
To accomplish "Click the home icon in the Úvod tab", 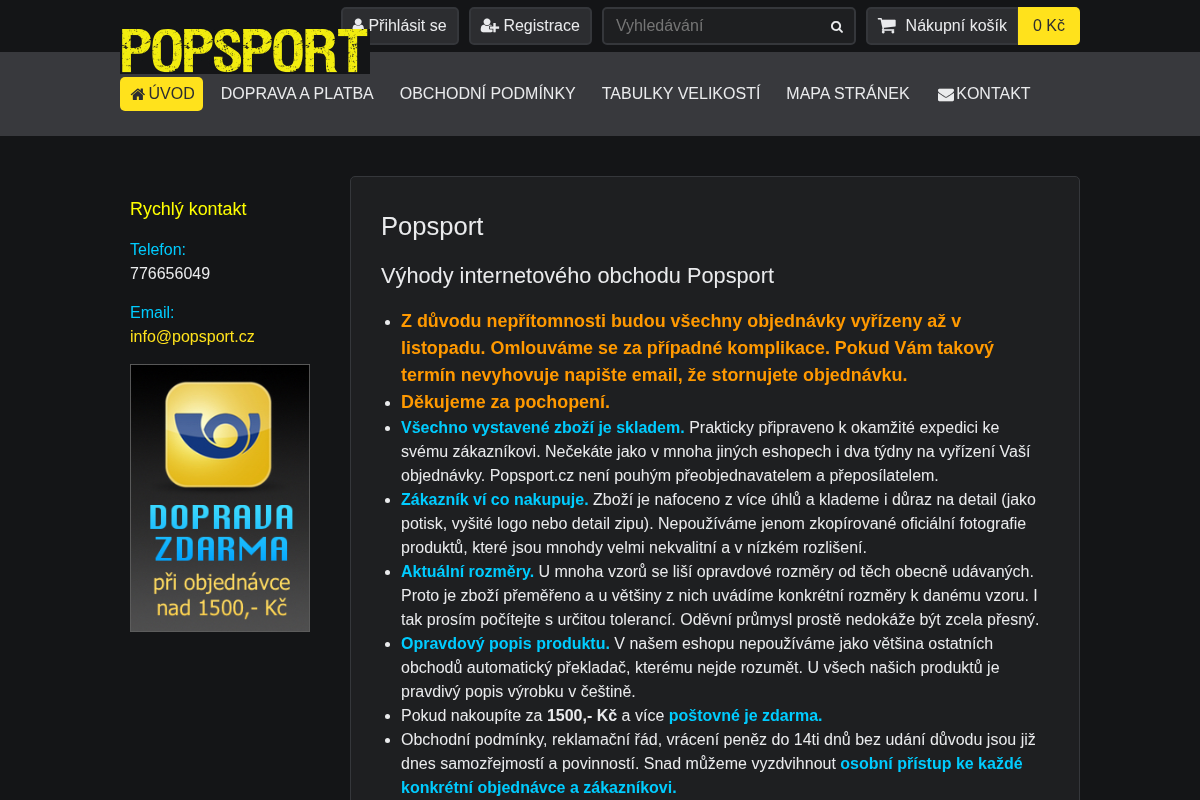I will [x=138, y=94].
